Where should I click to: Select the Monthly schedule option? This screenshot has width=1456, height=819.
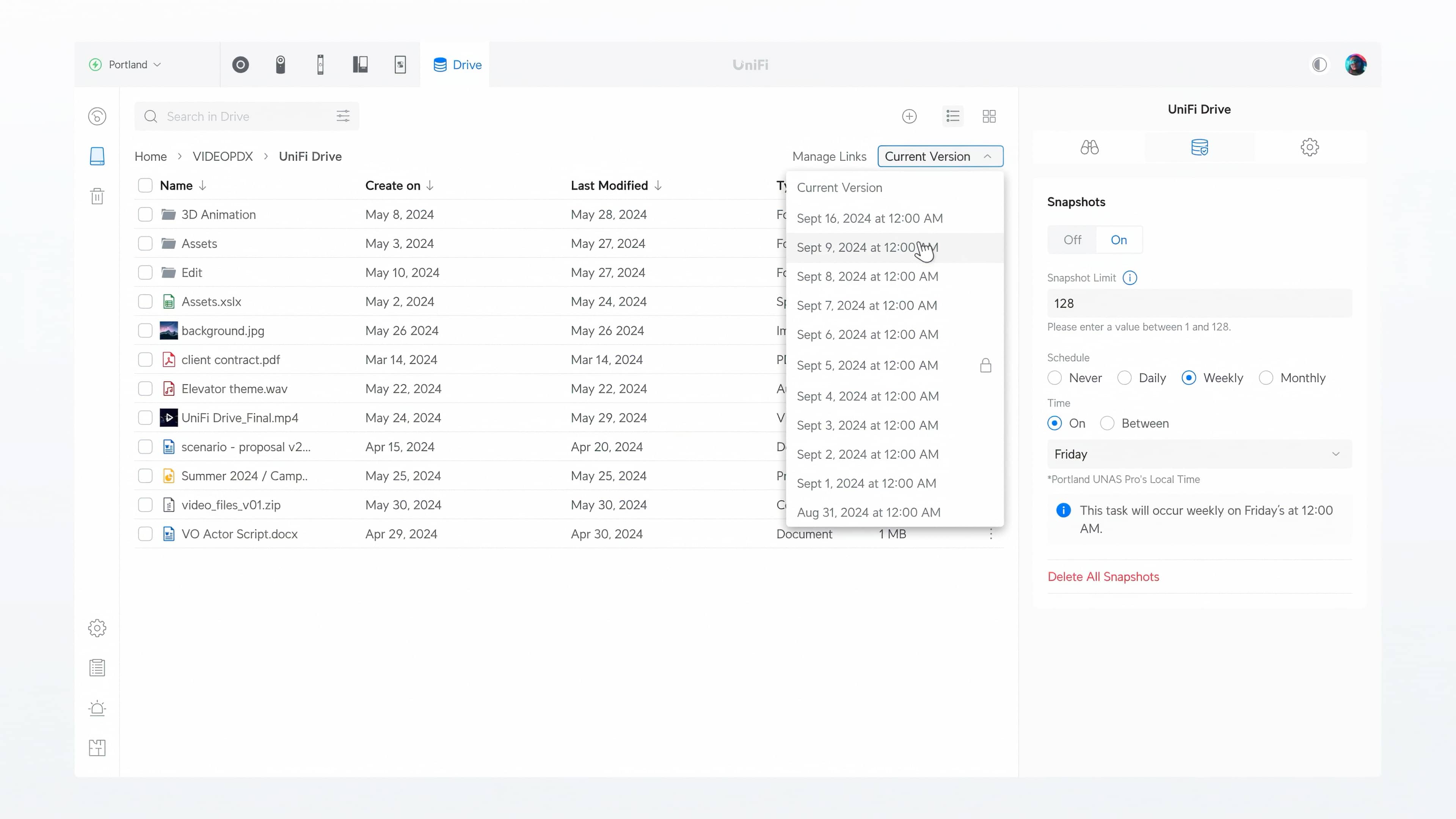point(1266,378)
